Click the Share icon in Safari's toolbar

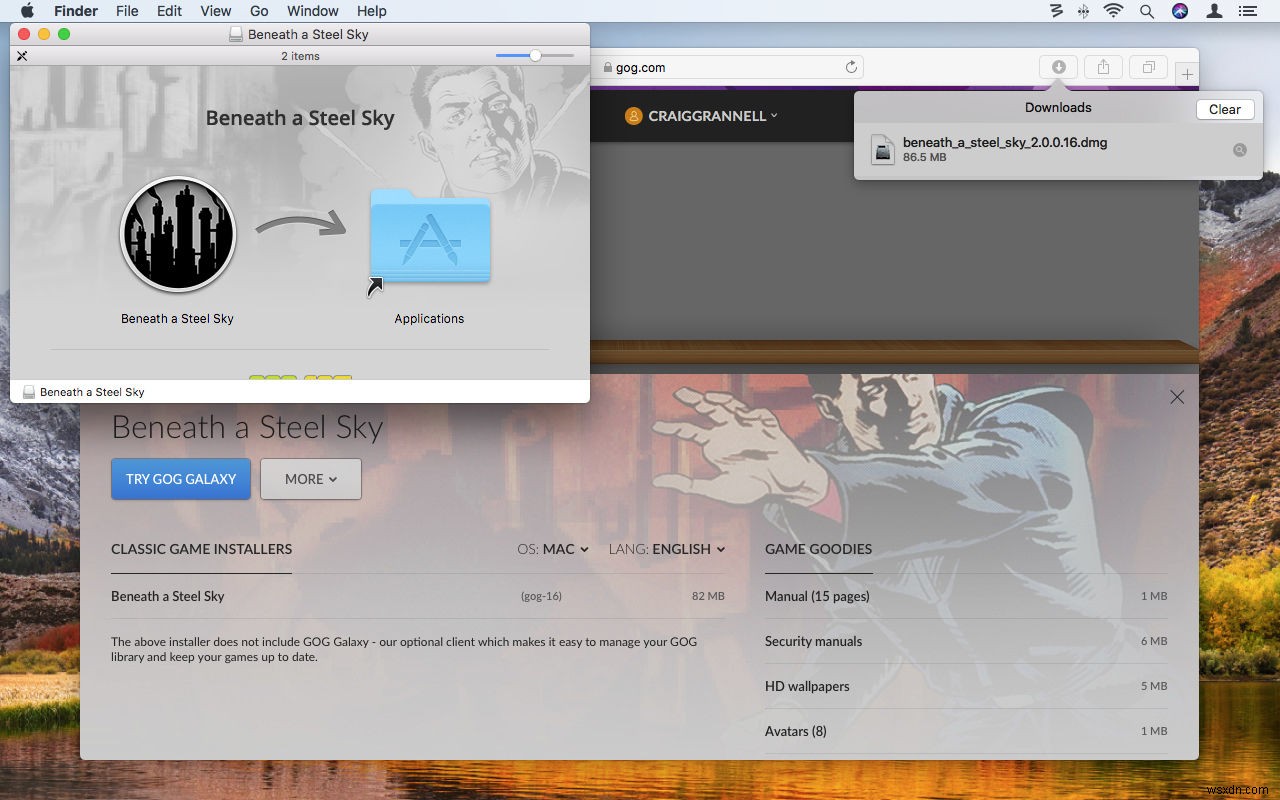1103,66
